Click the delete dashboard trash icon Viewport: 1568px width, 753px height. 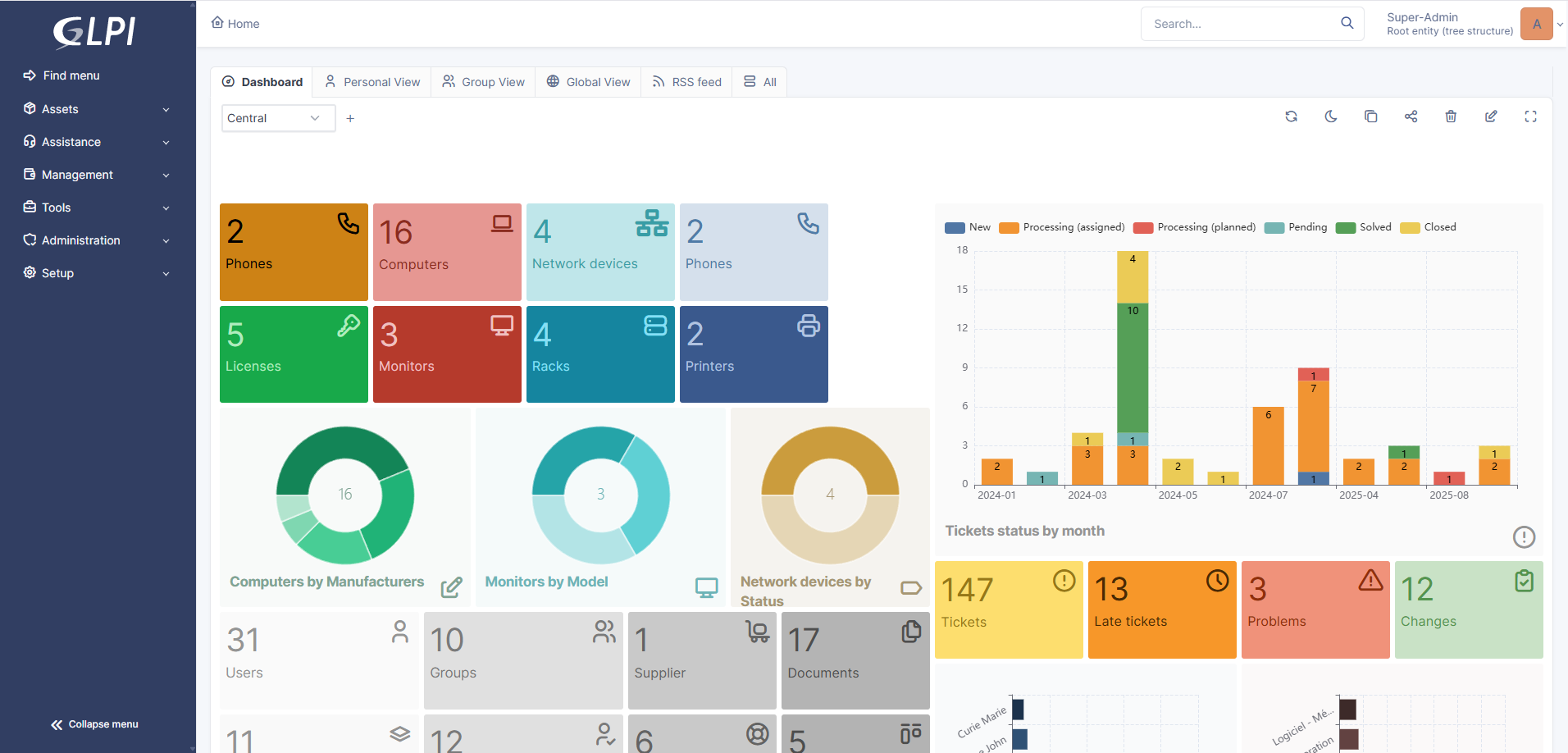[x=1451, y=116]
